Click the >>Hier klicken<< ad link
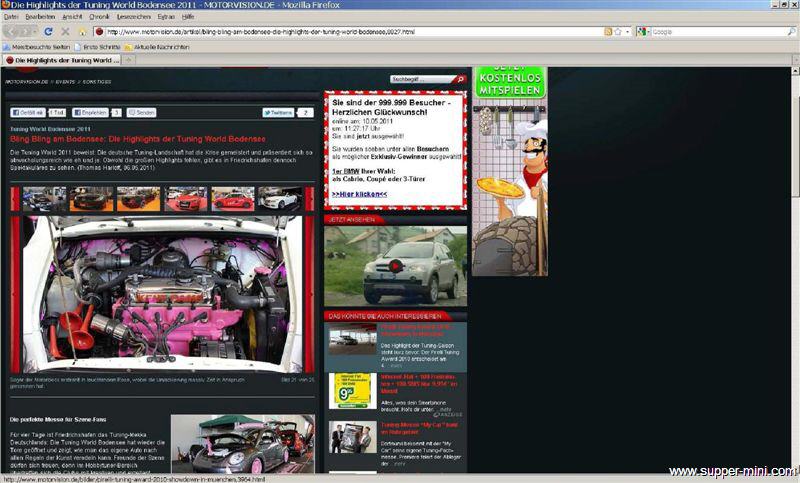 pyautogui.click(x=359, y=194)
